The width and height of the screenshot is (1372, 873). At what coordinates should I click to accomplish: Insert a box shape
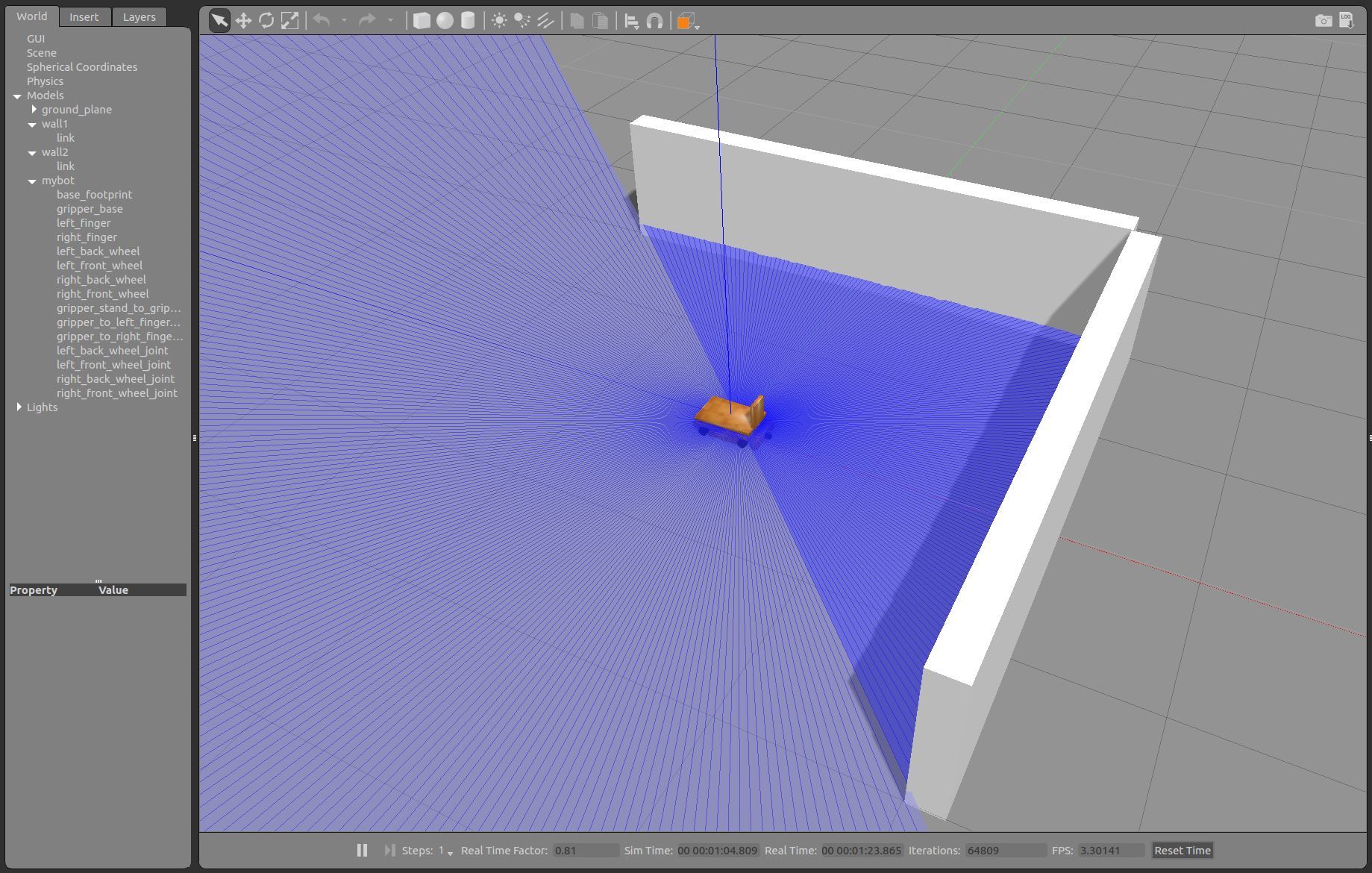pyautogui.click(x=422, y=21)
